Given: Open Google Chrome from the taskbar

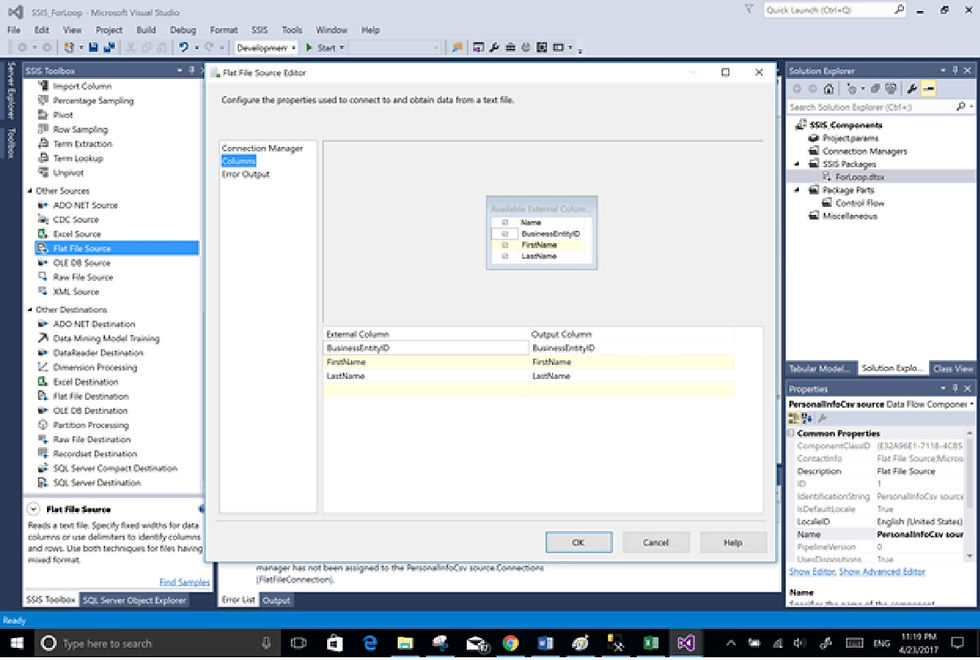Looking at the screenshot, I should pos(511,643).
